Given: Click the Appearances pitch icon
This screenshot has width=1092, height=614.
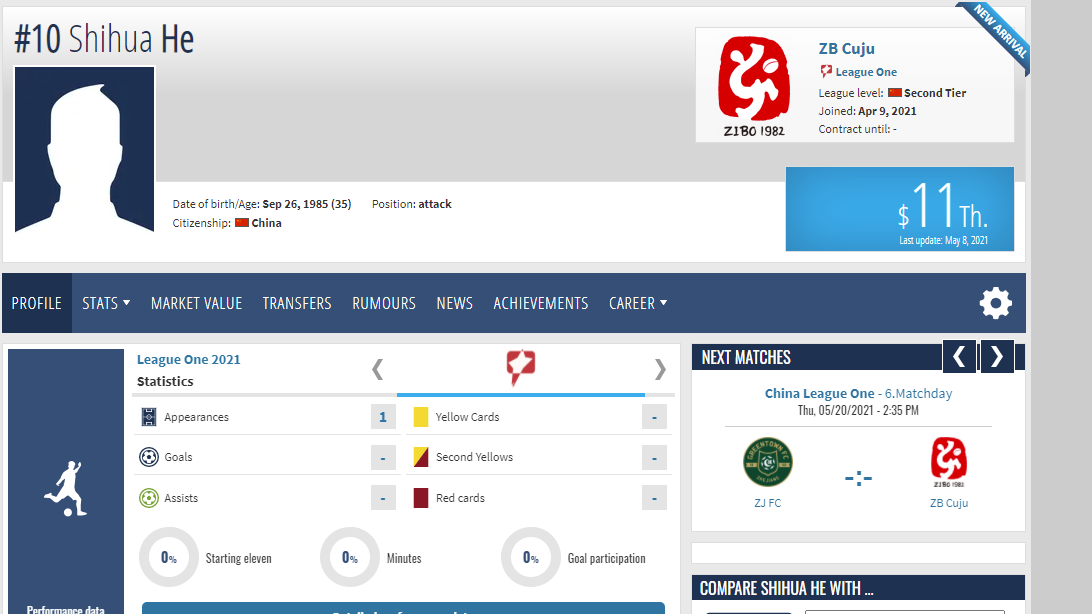Looking at the screenshot, I should click(149, 417).
